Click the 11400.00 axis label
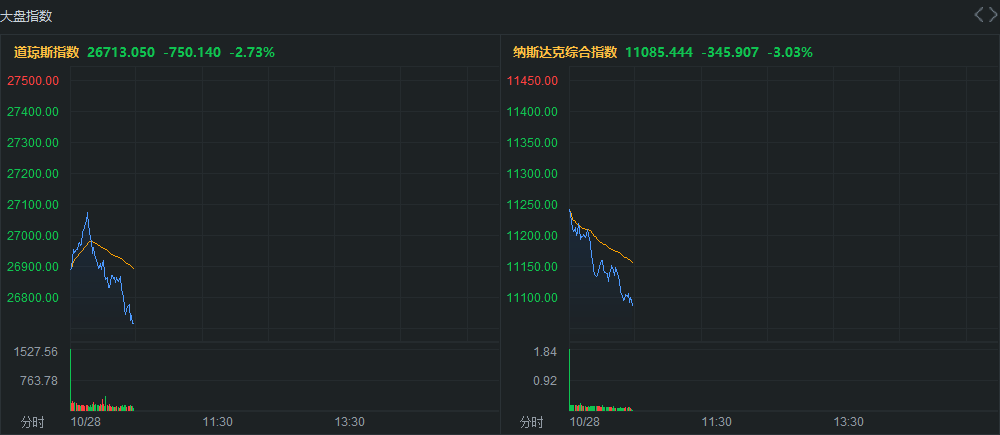This screenshot has height=435, width=1000. (x=532, y=112)
